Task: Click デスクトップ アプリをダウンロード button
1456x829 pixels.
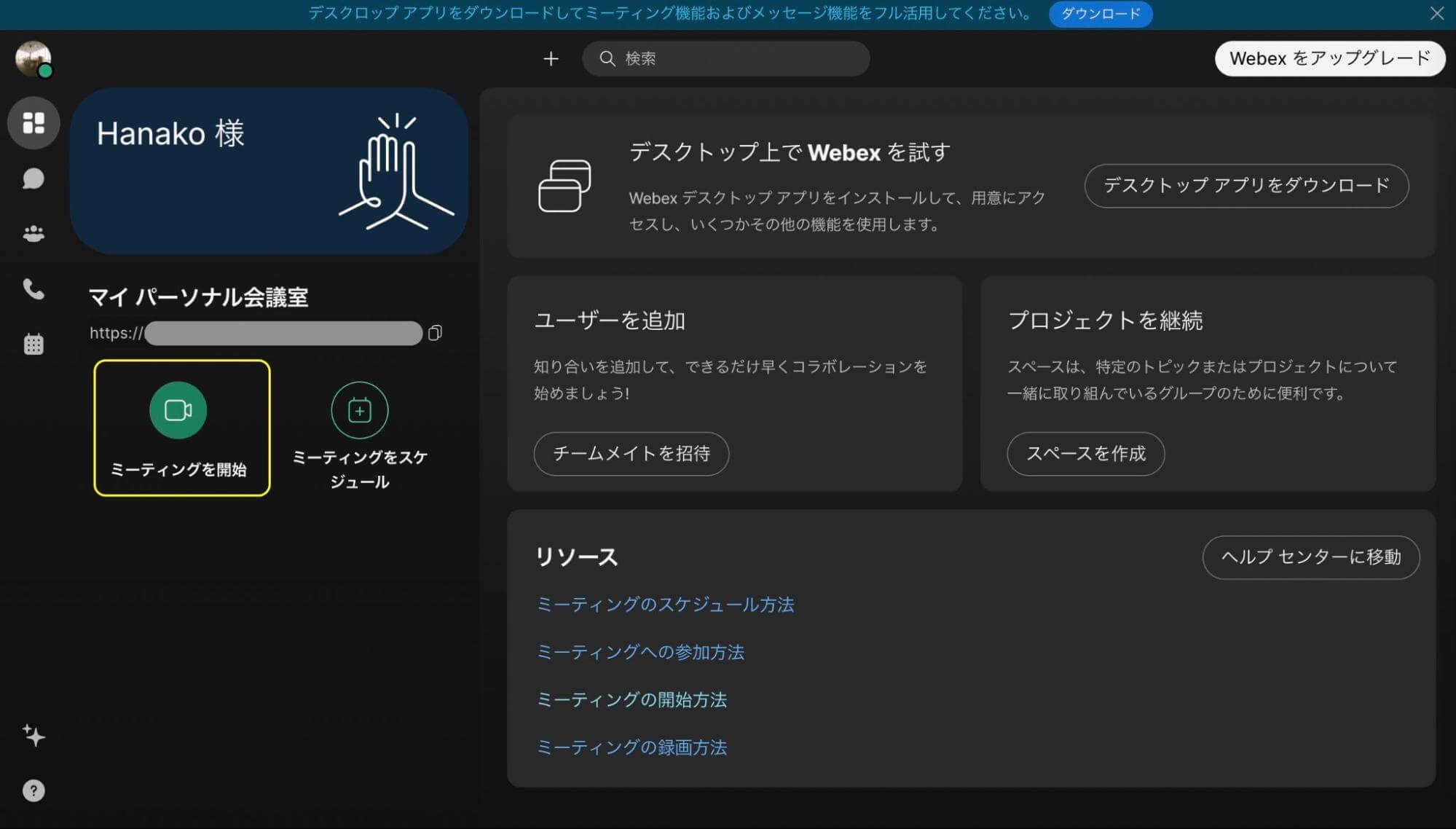Action: click(1246, 186)
